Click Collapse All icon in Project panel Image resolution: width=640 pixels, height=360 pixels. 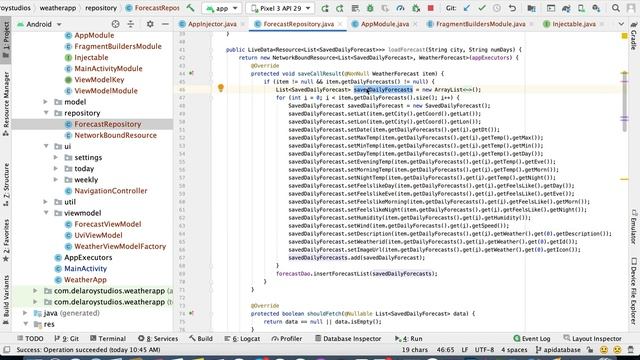click(131, 24)
